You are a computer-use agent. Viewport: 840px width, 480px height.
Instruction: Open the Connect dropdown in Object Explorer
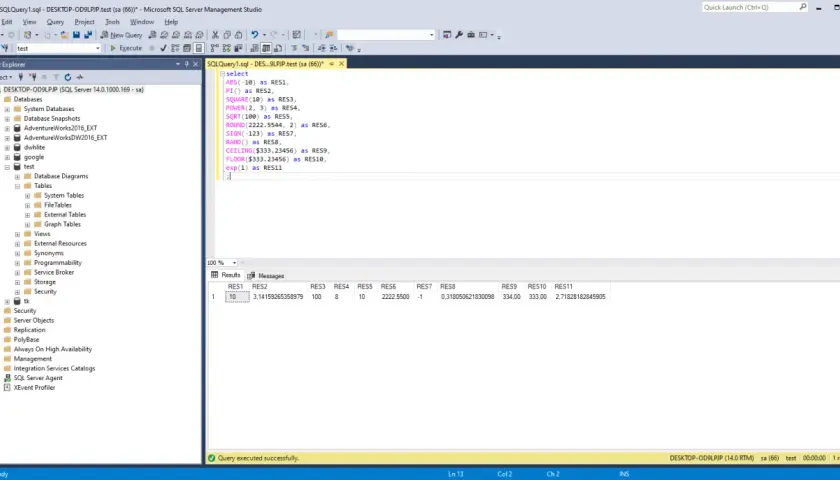click(5, 77)
